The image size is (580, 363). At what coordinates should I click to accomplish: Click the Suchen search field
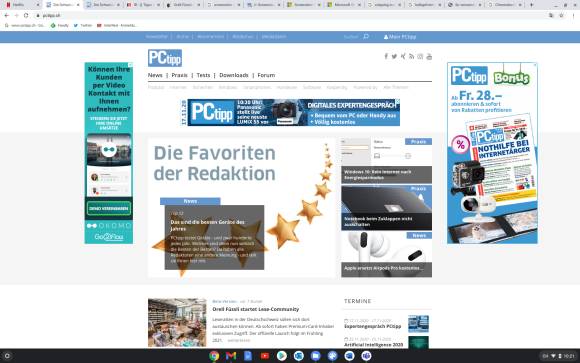click(x=351, y=37)
